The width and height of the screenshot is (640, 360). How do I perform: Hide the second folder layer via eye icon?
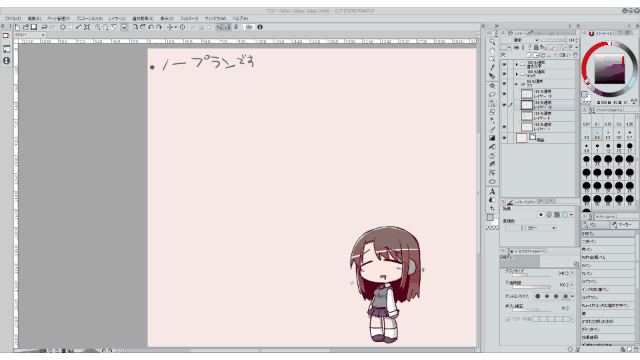[x=504, y=74]
